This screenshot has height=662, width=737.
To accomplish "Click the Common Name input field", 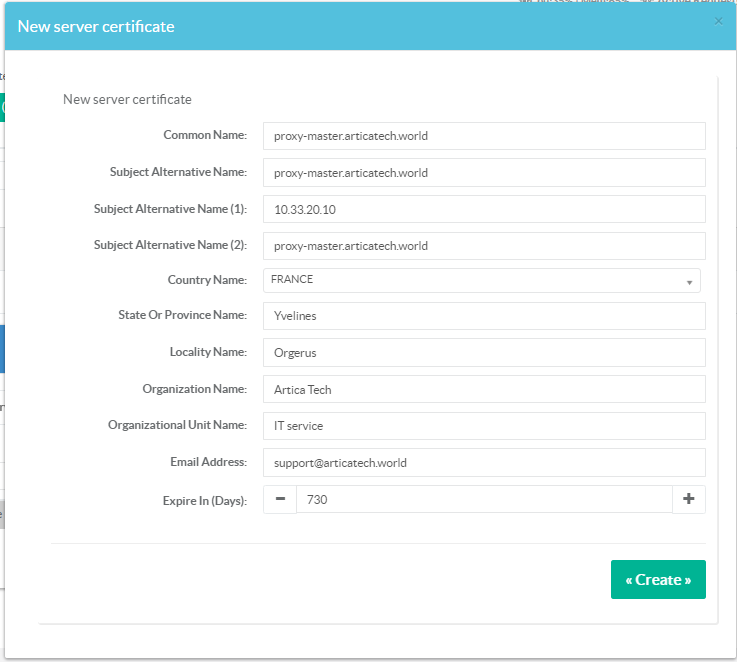I will coord(484,136).
